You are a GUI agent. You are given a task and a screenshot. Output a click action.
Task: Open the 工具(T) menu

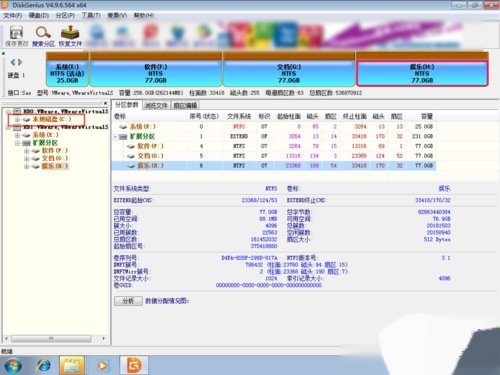tap(91, 15)
